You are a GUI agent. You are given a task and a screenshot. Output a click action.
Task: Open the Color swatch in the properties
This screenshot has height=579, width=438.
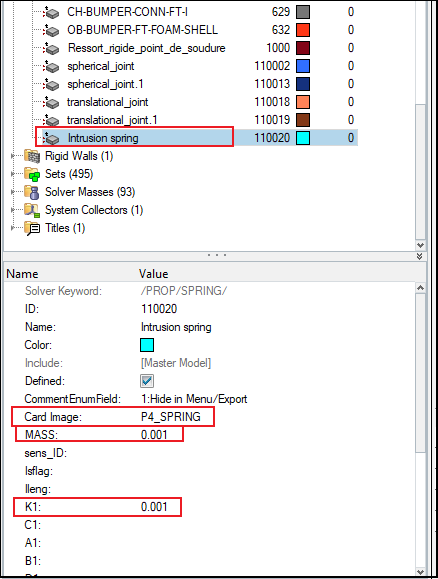pyautogui.click(x=147, y=345)
